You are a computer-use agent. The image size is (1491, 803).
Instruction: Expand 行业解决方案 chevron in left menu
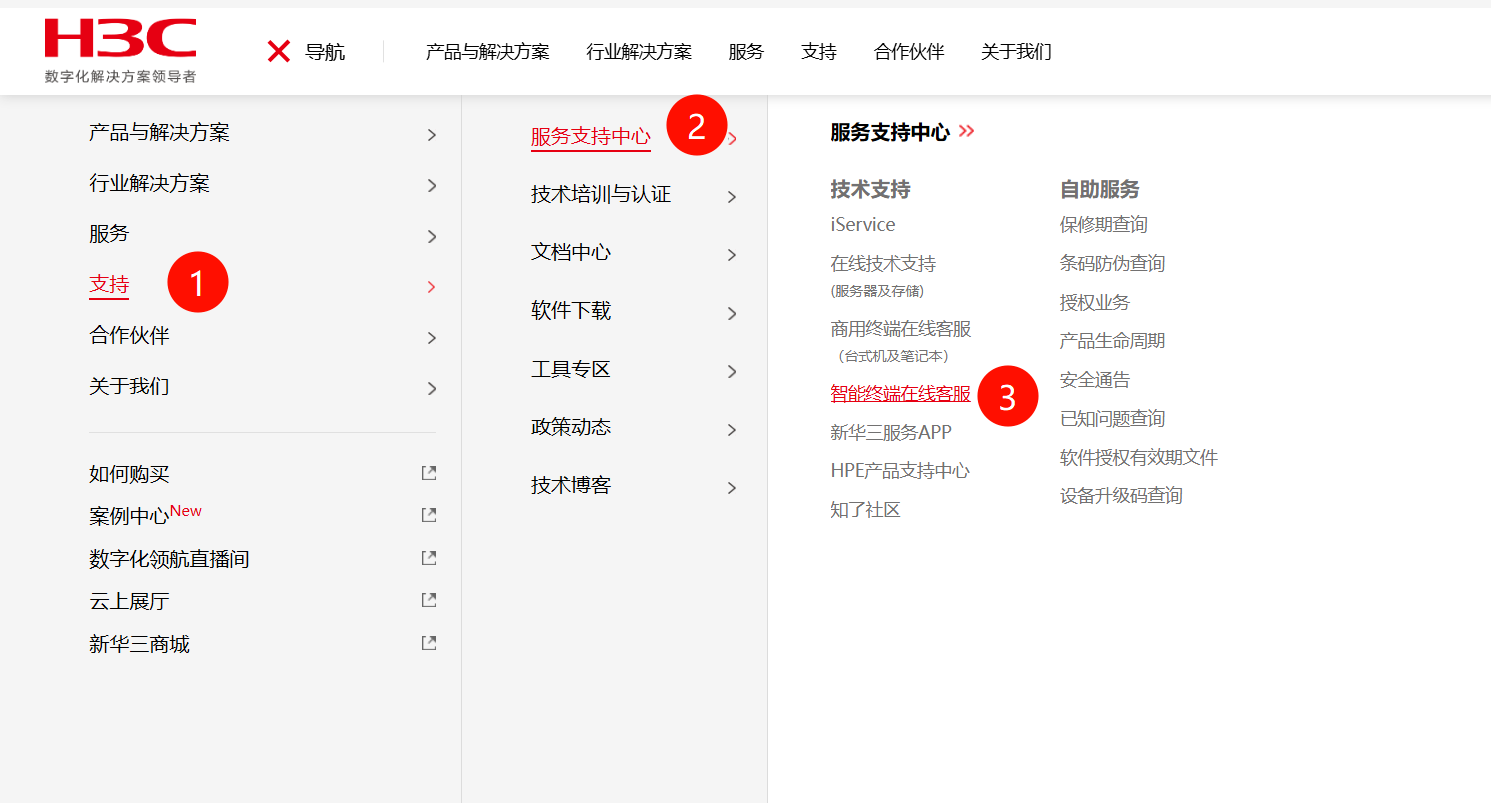click(432, 185)
